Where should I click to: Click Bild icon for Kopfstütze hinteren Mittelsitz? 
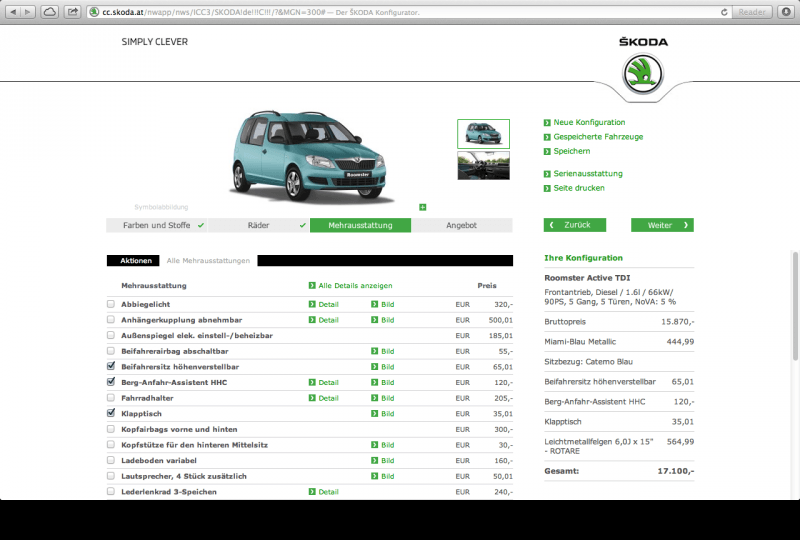click(374, 445)
